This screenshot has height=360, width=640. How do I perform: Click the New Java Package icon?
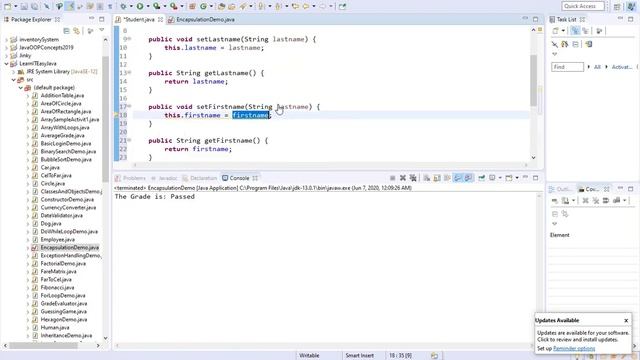click(x=193, y=7)
